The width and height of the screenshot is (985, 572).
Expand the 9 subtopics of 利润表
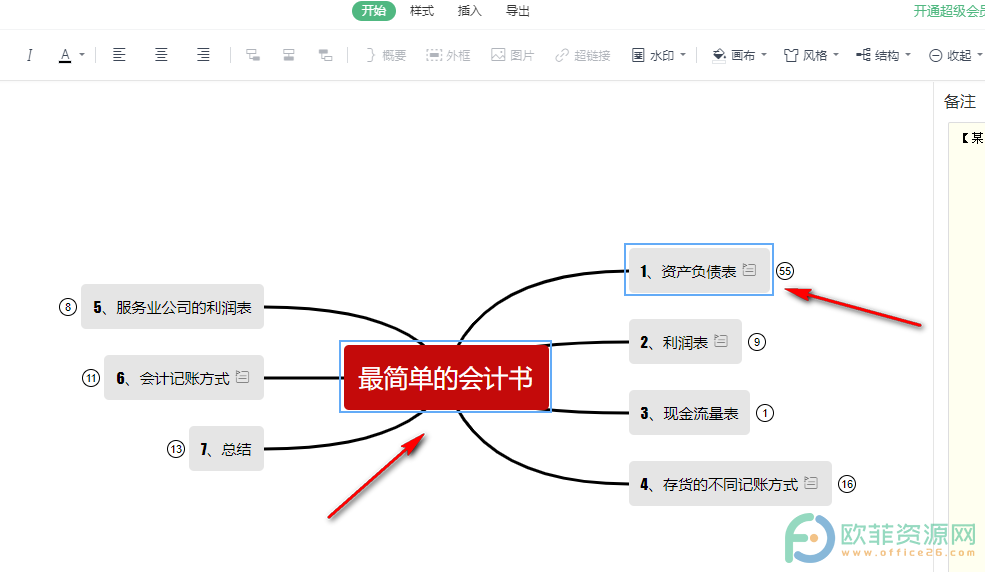click(x=756, y=342)
